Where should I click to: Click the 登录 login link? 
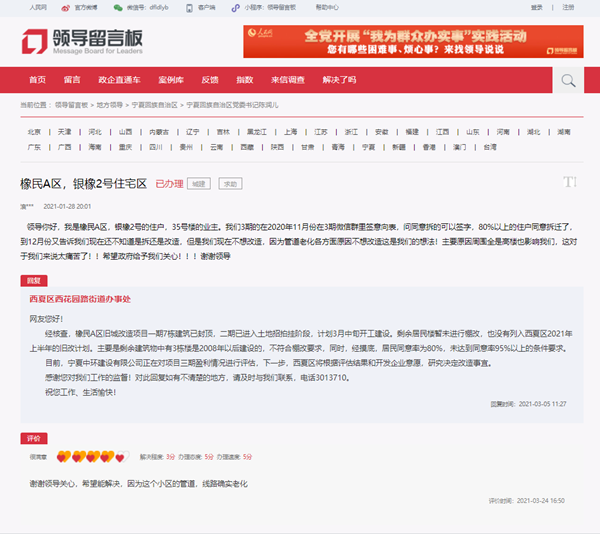click(537, 6)
